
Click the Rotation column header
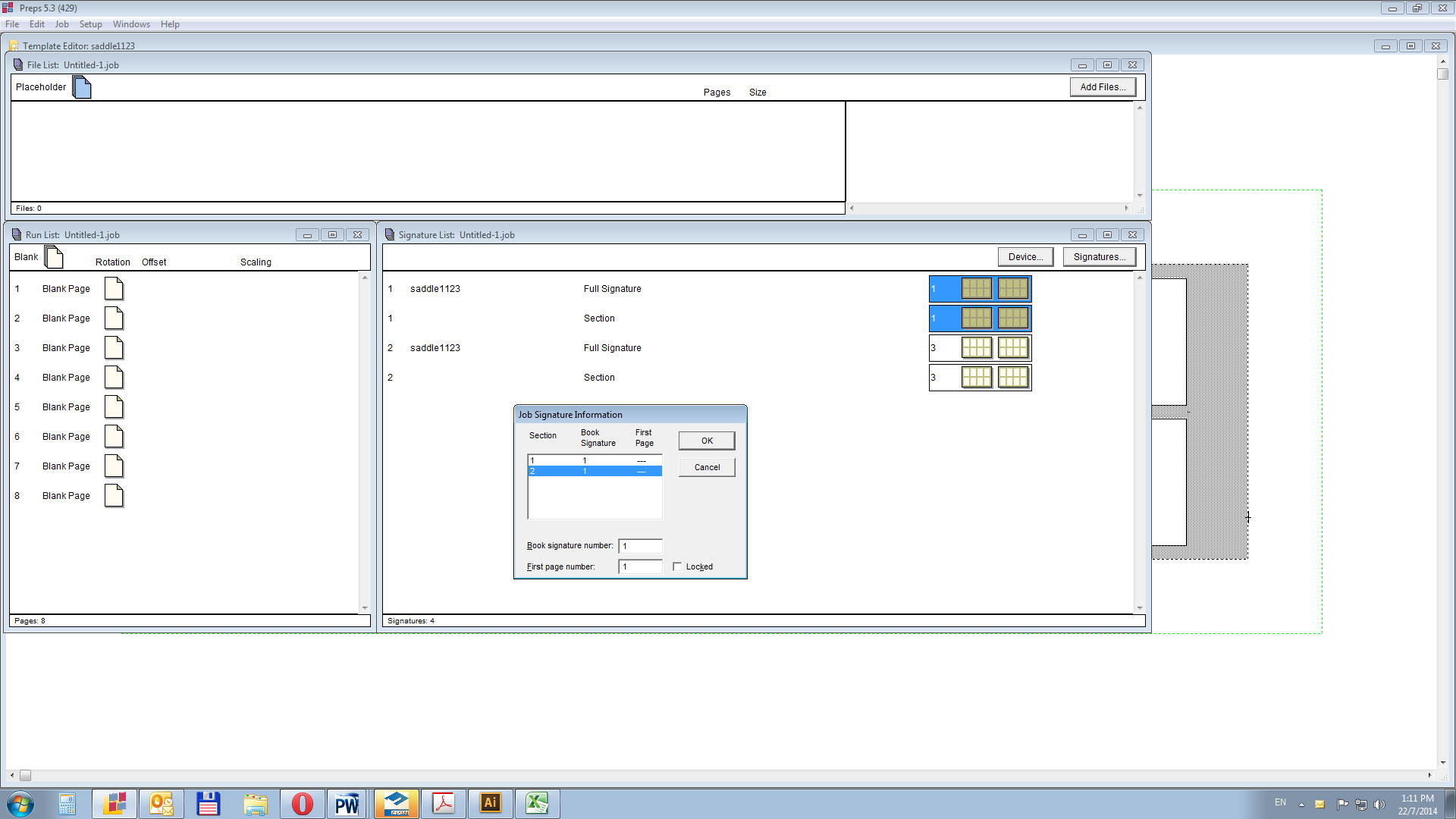113,262
